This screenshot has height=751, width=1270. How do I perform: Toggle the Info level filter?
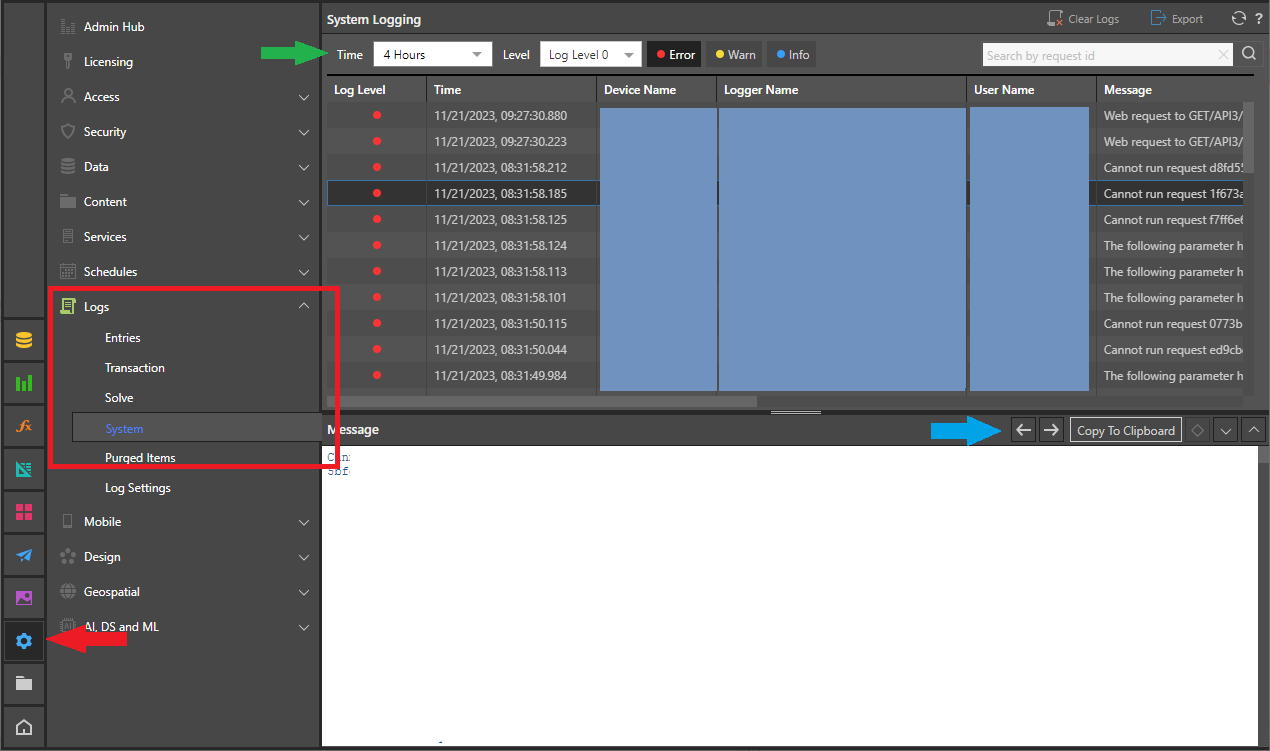coord(793,55)
